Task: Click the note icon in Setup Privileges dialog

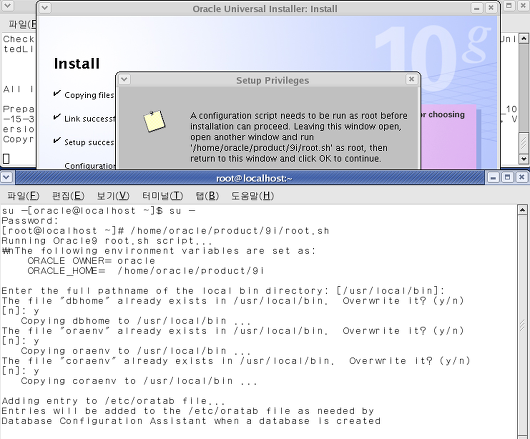Action: click(154, 121)
